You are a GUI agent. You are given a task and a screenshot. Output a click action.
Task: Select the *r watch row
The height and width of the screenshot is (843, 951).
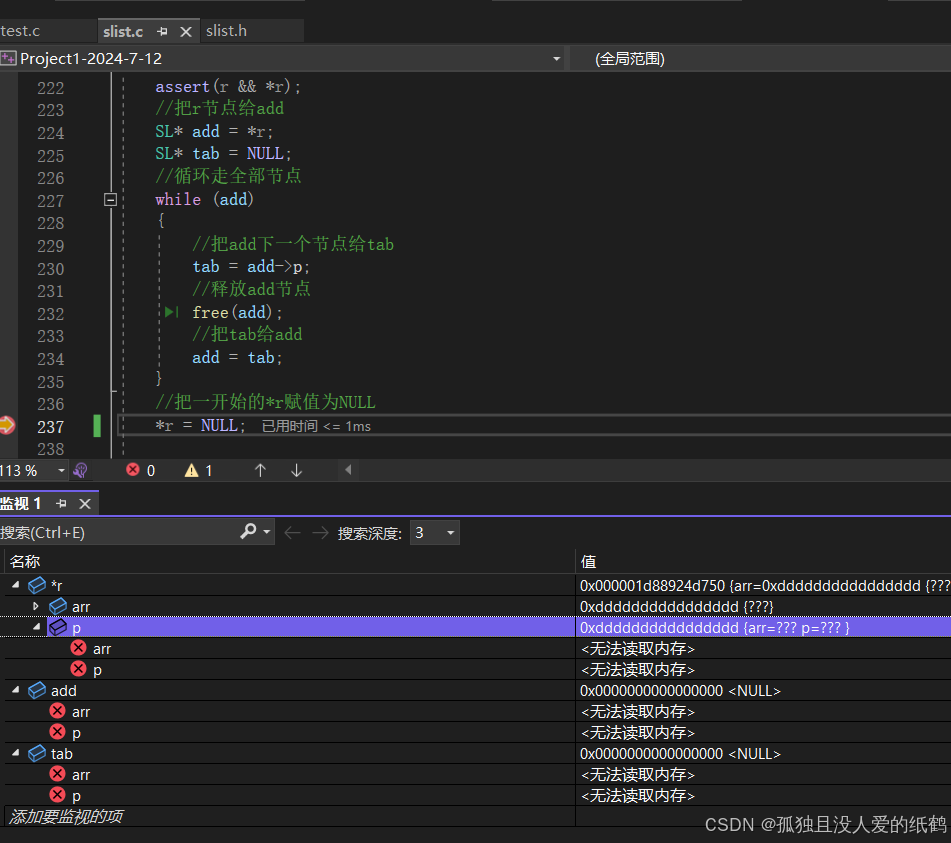point(478,585)
